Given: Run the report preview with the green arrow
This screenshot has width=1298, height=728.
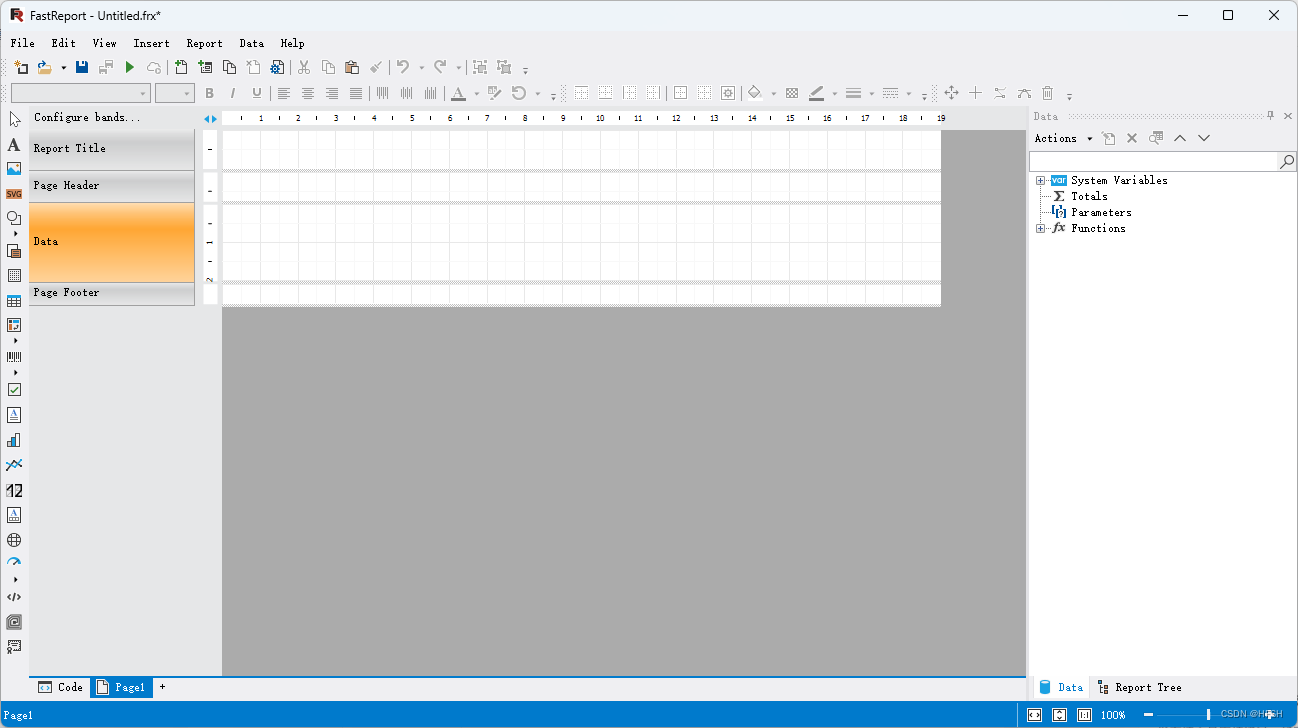Looking at the screenshot, I should (x=130, y=67).
